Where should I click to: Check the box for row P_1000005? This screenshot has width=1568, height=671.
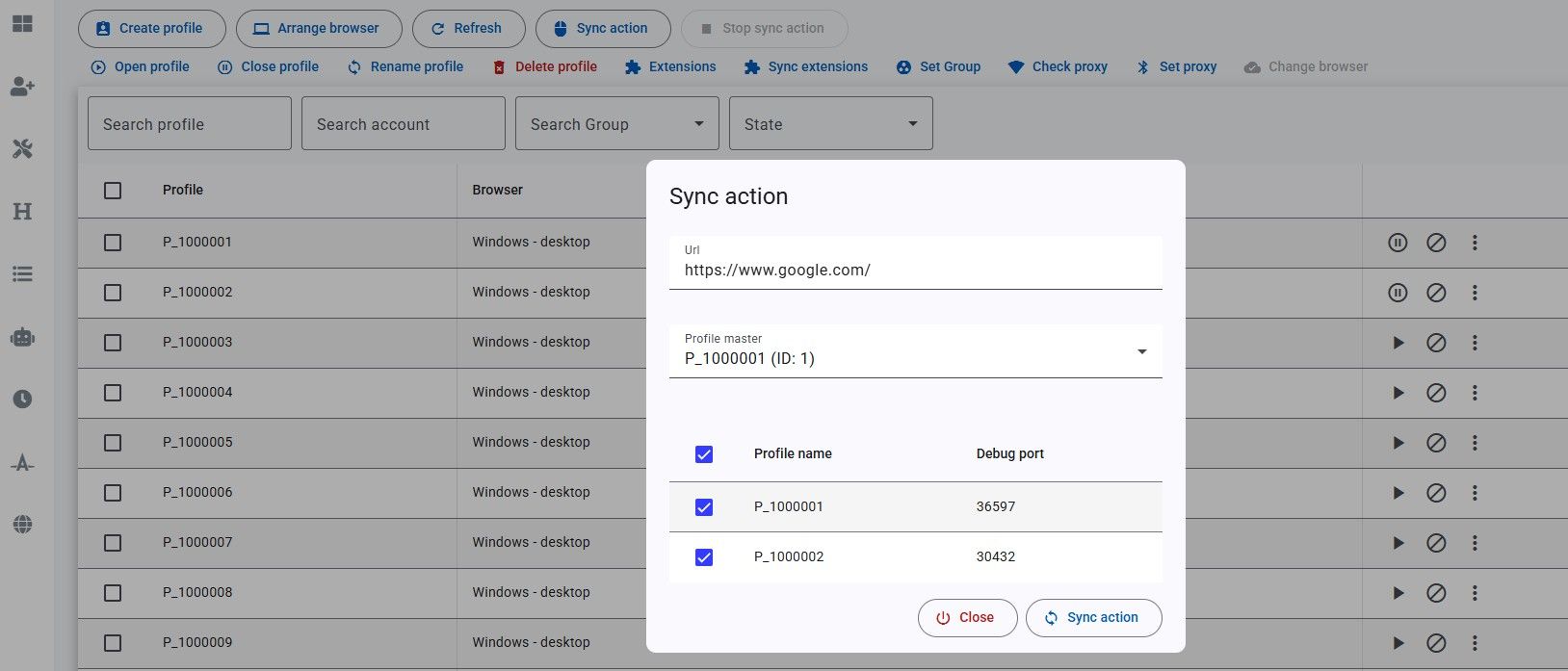(113, 443)
